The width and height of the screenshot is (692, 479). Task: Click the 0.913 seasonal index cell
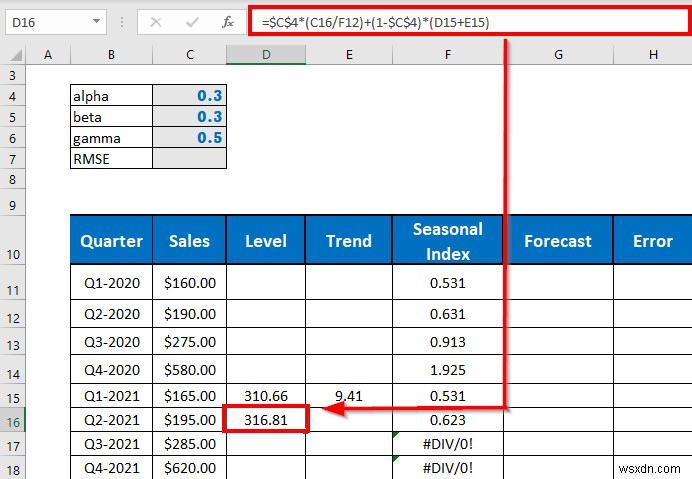[x=448, y=342]
